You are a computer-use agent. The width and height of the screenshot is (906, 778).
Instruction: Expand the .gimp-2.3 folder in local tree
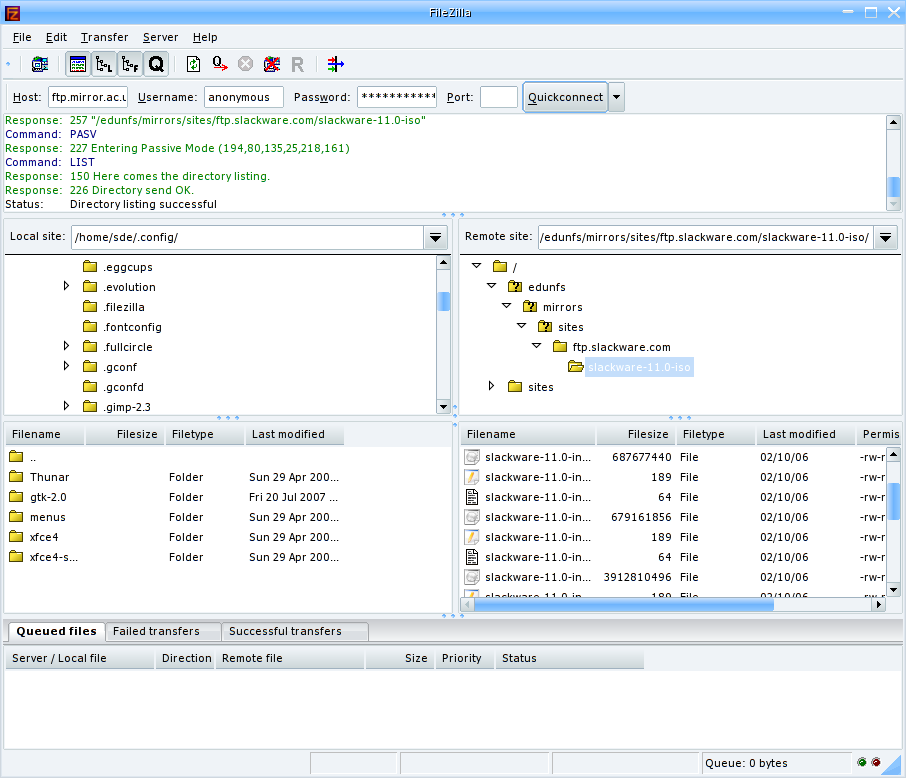[66, 406]
